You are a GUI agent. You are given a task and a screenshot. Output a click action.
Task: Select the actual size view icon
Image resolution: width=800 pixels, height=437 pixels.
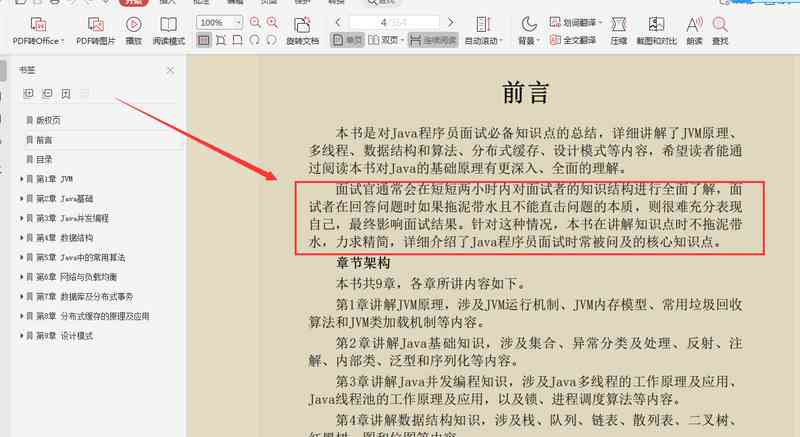point(204,40)
